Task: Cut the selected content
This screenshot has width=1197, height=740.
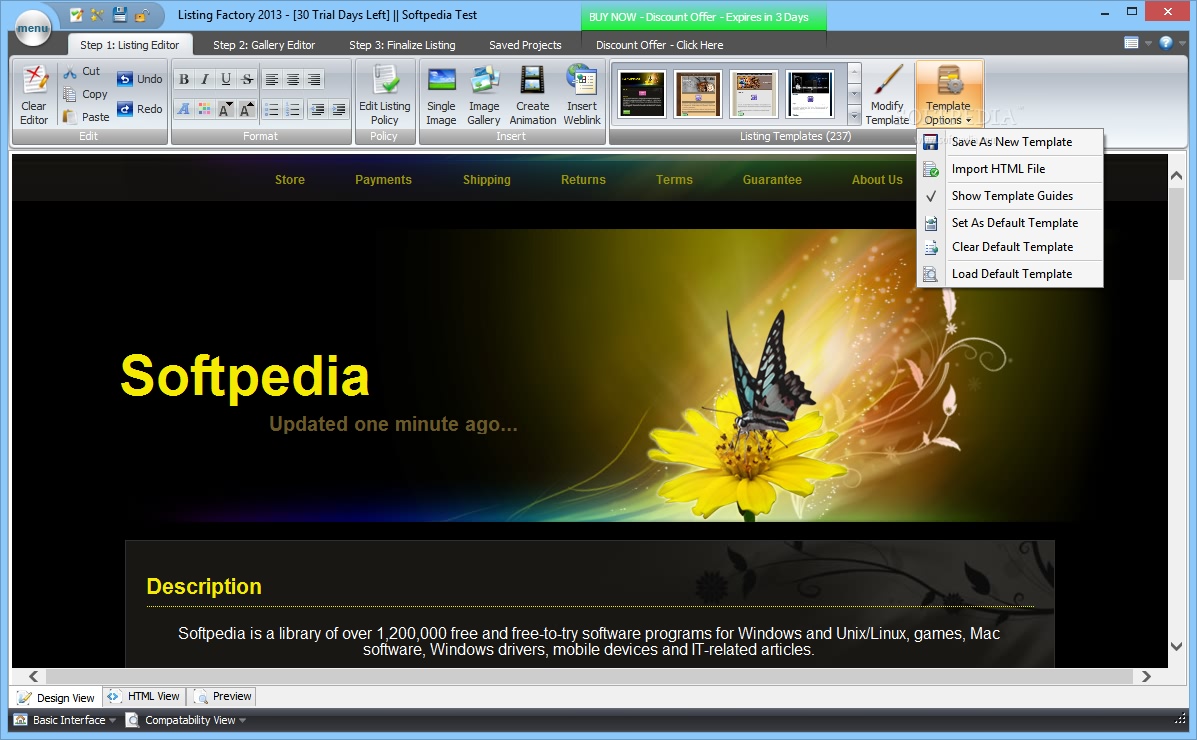Action: point(82,71)
